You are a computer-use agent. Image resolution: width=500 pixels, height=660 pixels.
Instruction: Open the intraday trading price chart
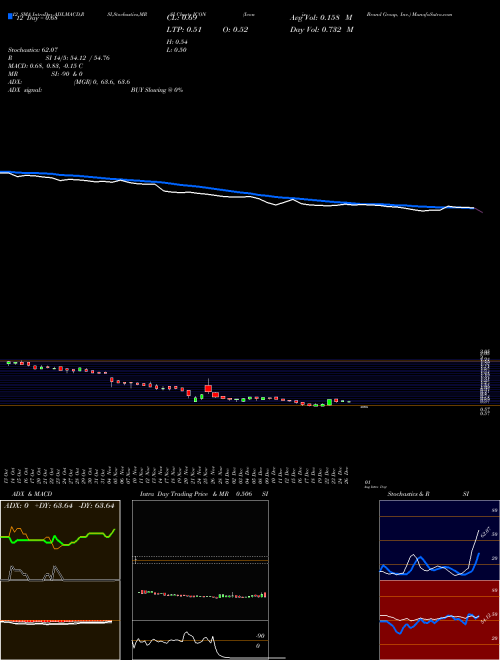click(x=200, y=560)
